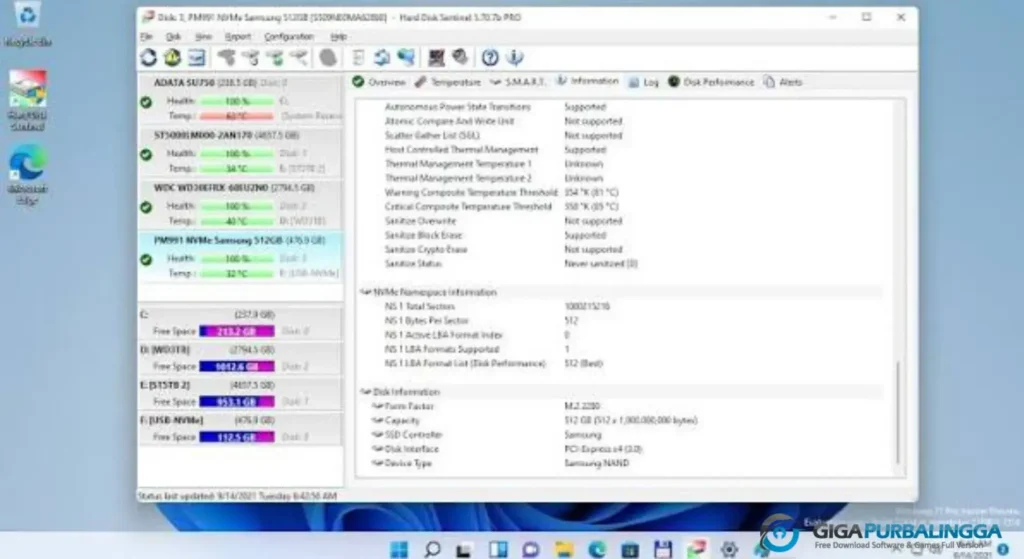
Task: Switch to the Overview tab
Action: (x=379, y=82)
